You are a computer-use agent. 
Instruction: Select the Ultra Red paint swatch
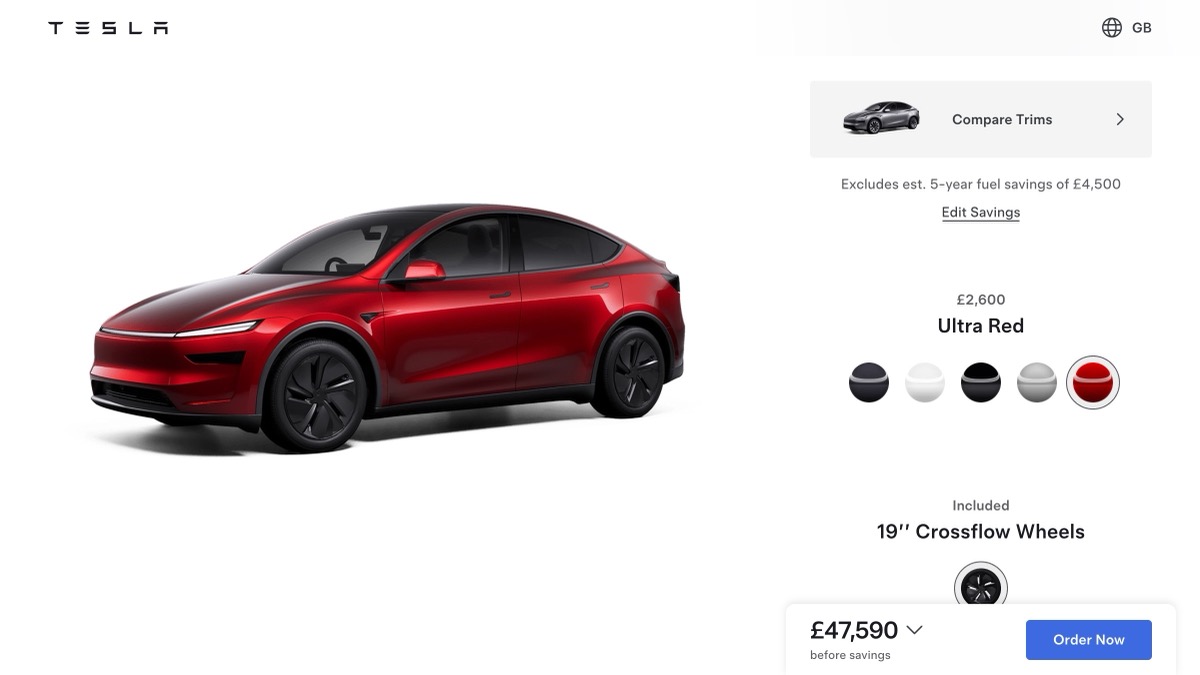click(1093, 382)
